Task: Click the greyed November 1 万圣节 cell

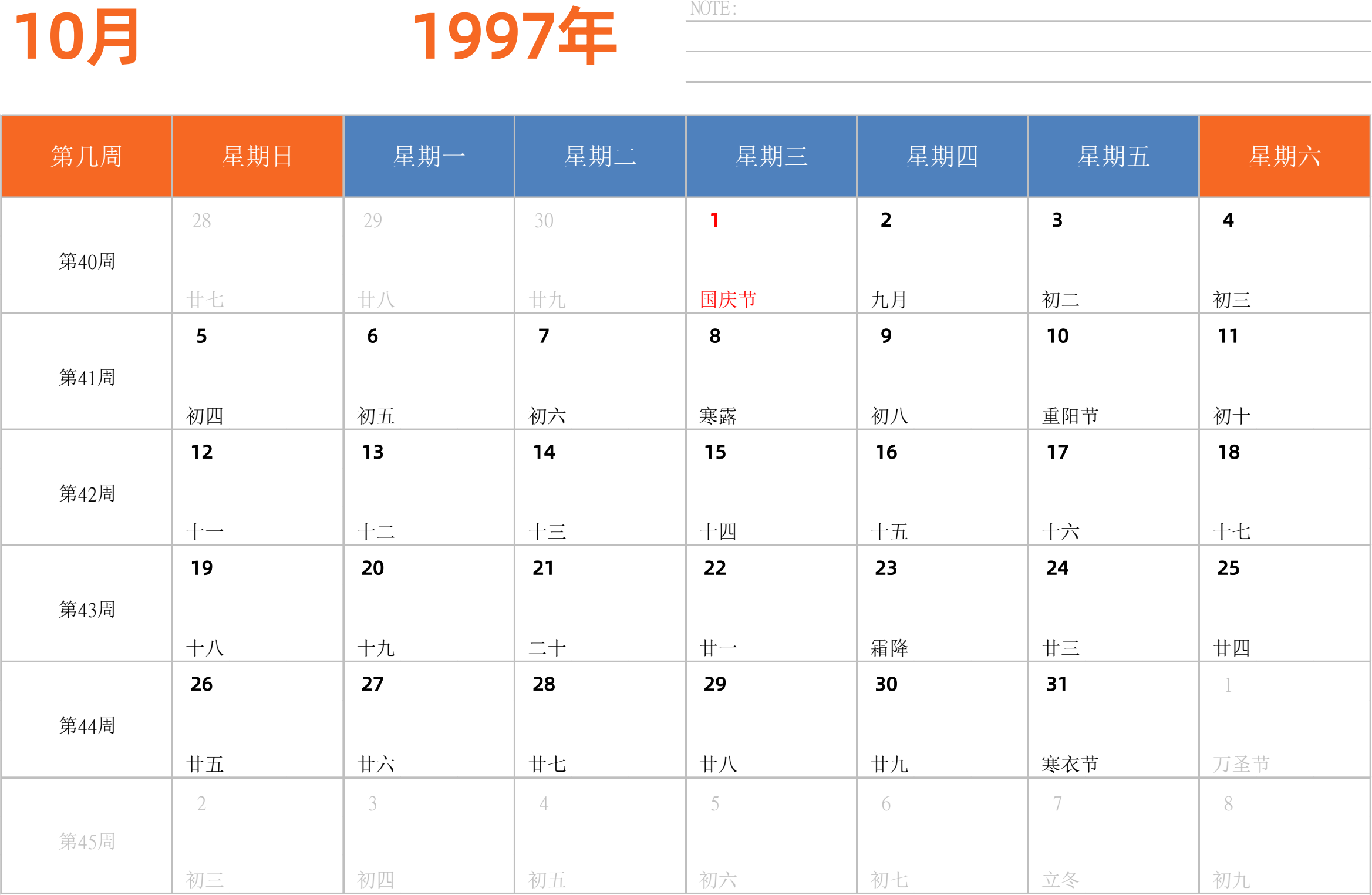Action: click(x=1285, y=720)
